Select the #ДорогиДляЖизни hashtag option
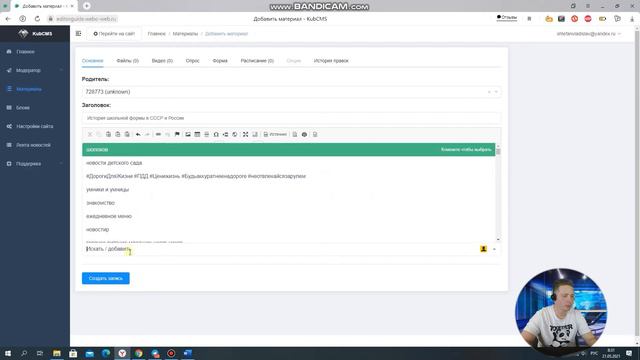 pyautogui.click(x=289, y=176)
